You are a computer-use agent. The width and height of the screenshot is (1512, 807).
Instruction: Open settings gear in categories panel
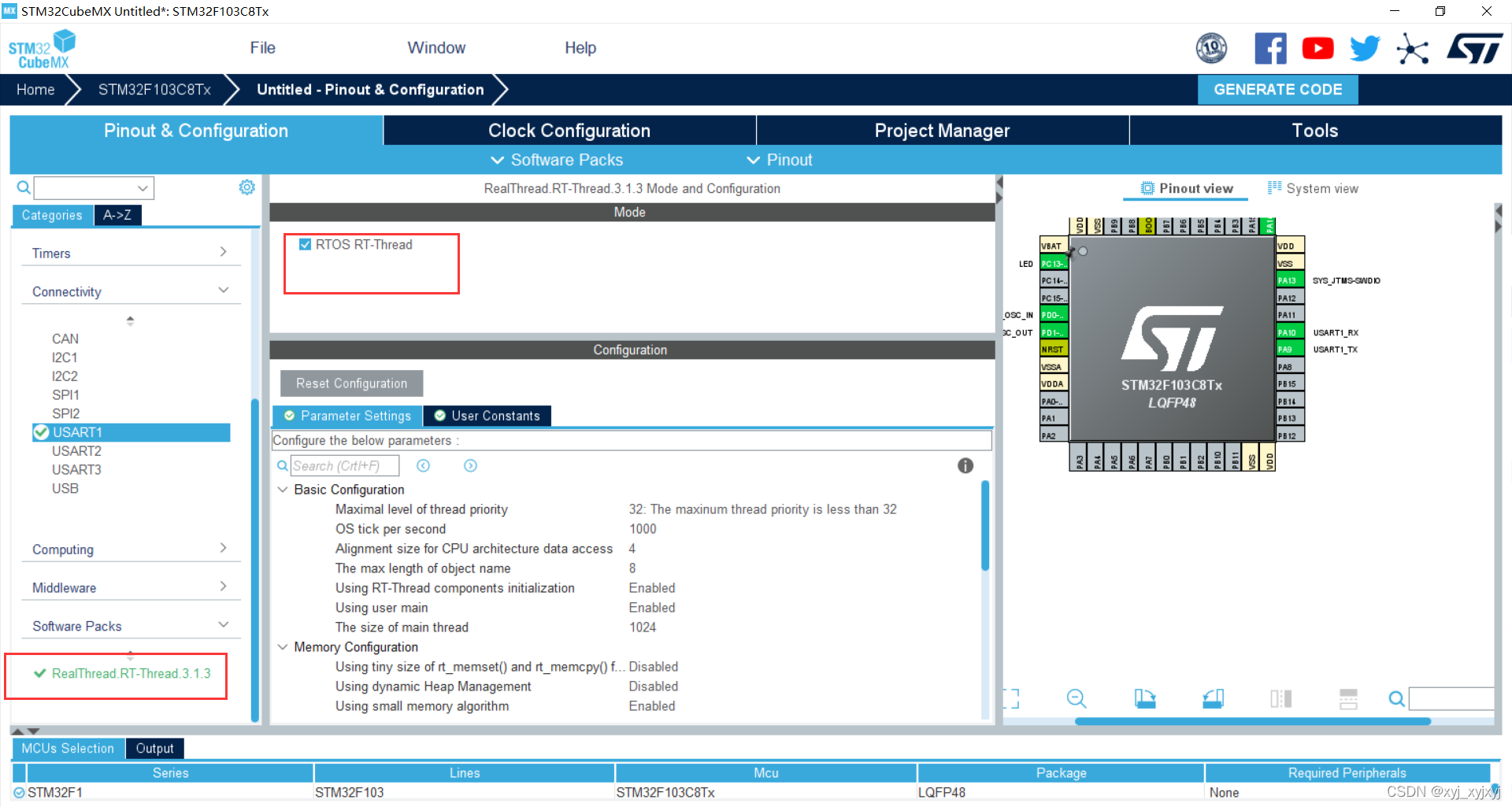click(x=246, y=187)
